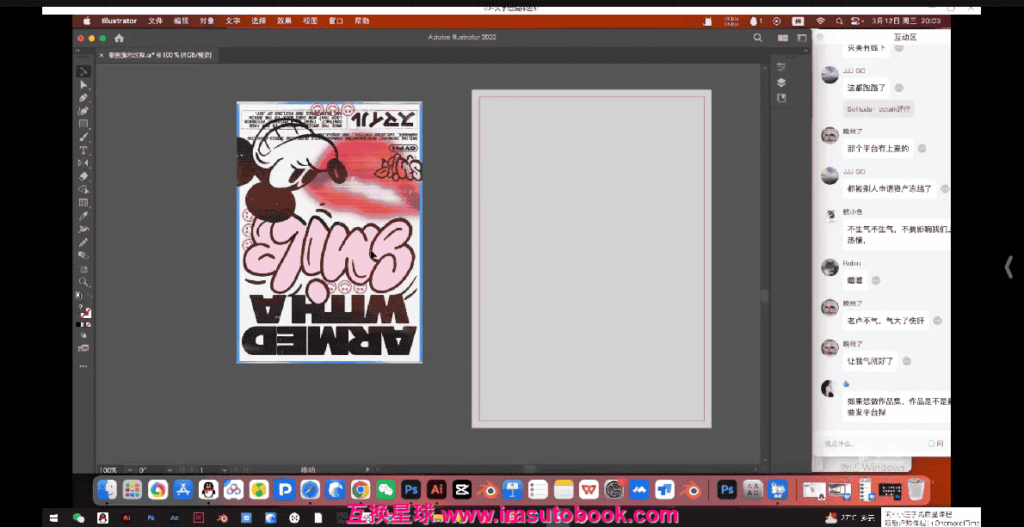Open the 文字 menu
The image size is (1024, 527).
[232, 21]
